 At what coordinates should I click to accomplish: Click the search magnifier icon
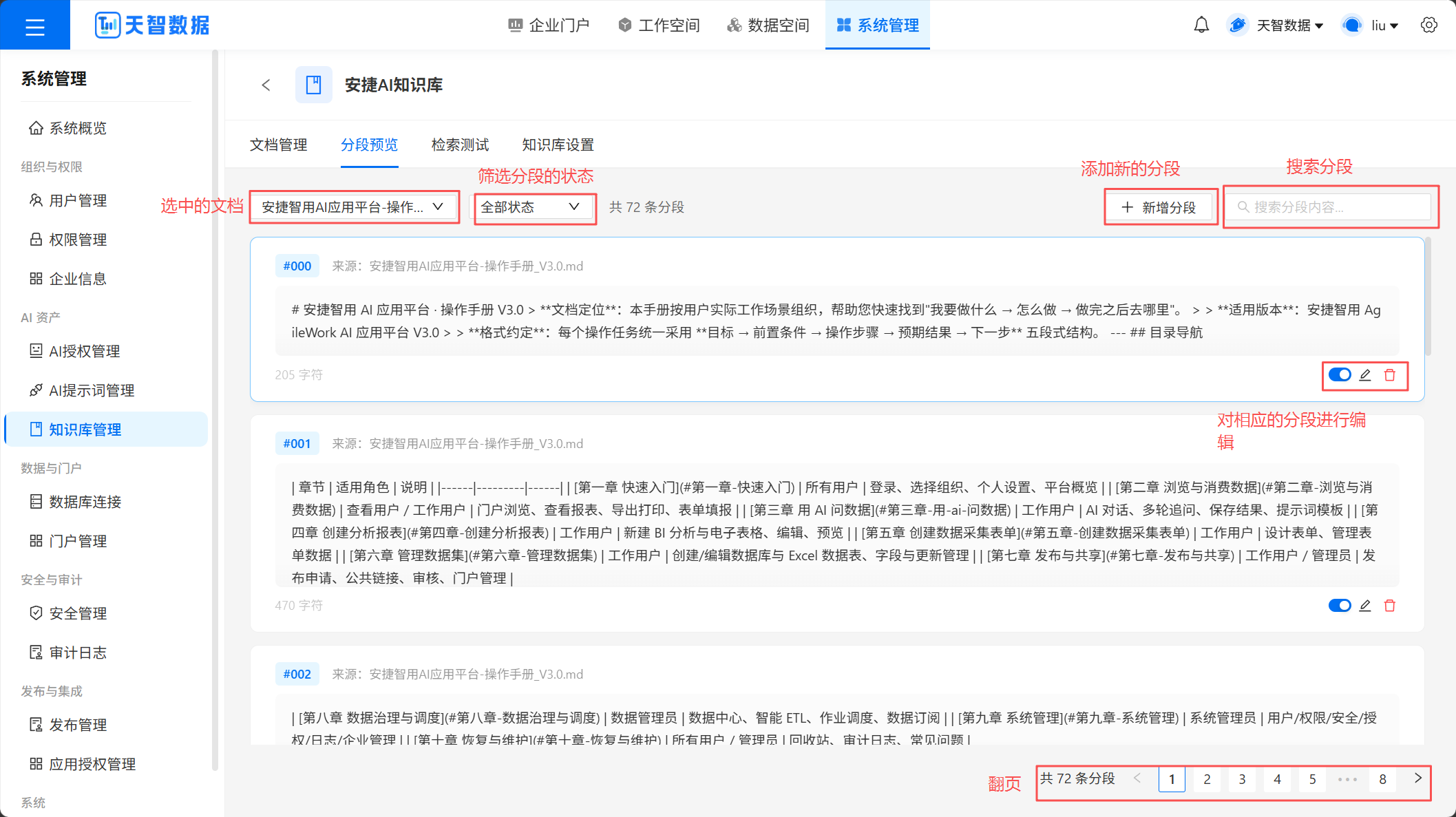point(1243,207)
